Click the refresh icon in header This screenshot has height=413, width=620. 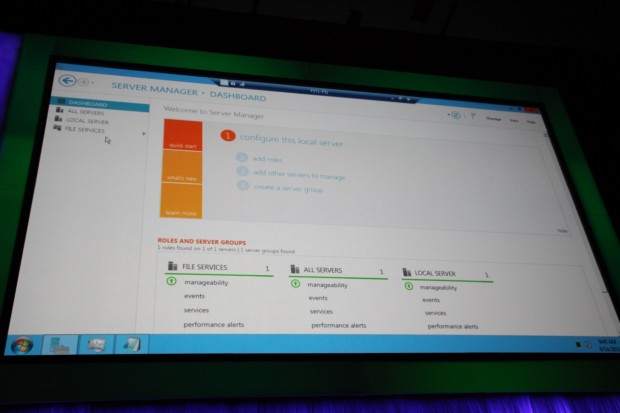tap(456, 115)
